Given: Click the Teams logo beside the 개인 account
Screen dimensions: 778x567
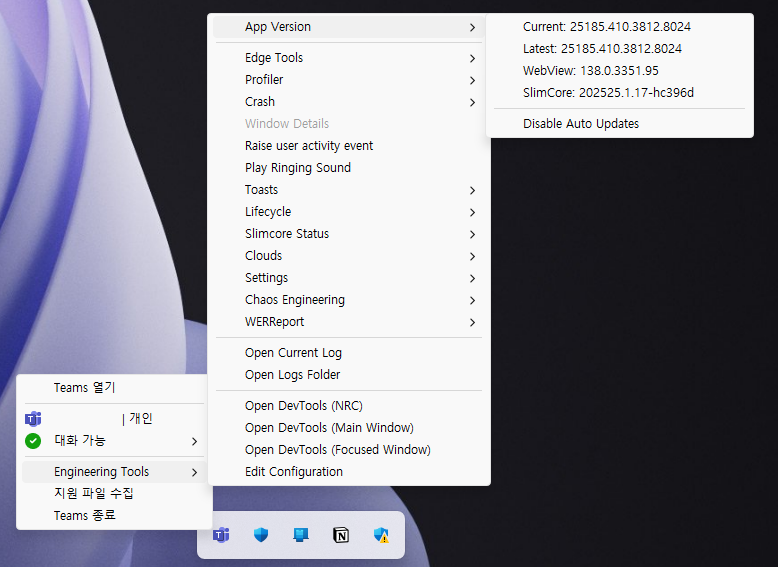Looking at the screenshot, I should point(33,419).
